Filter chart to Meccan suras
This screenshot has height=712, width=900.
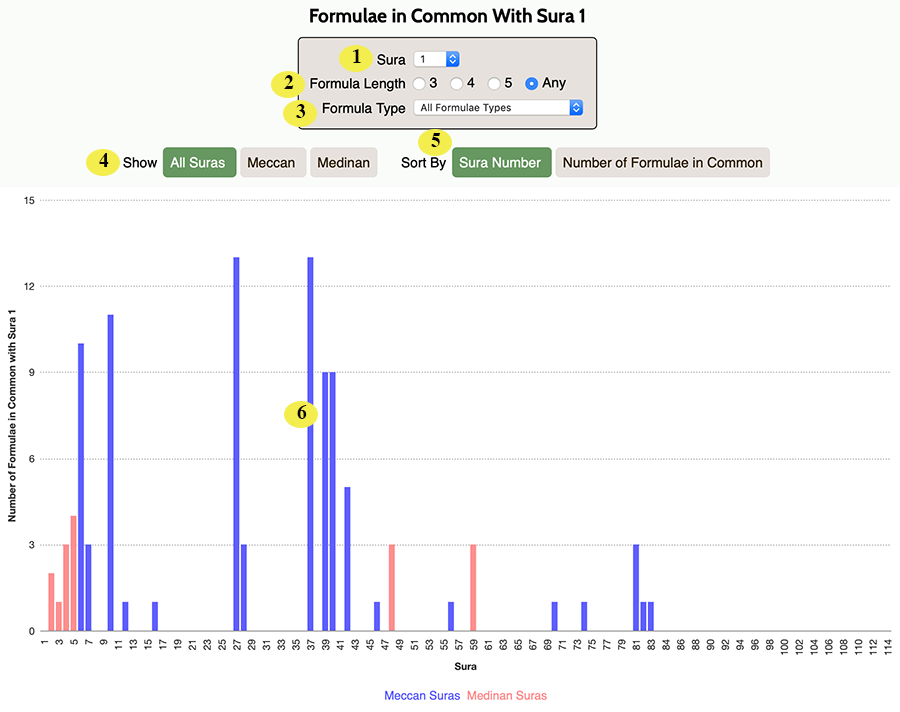(273, 162)
